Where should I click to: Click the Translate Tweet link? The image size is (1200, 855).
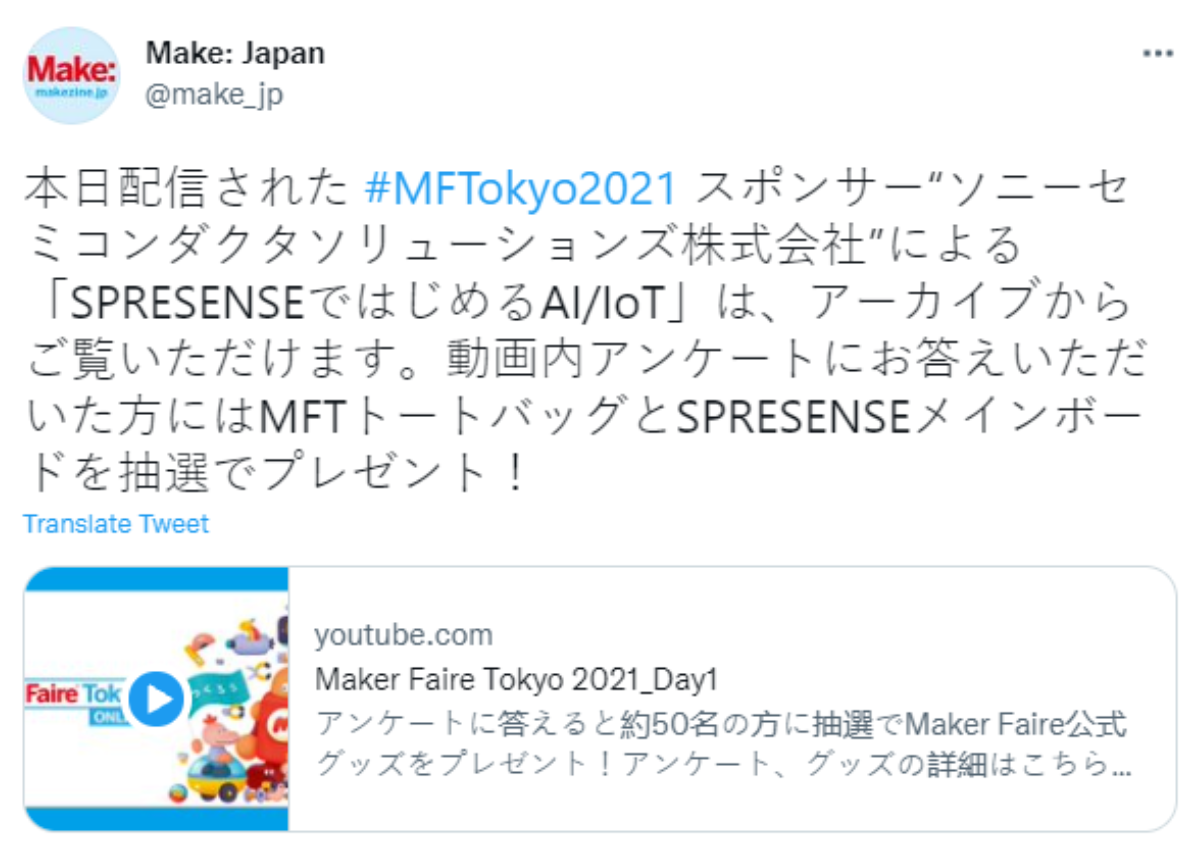116,524
